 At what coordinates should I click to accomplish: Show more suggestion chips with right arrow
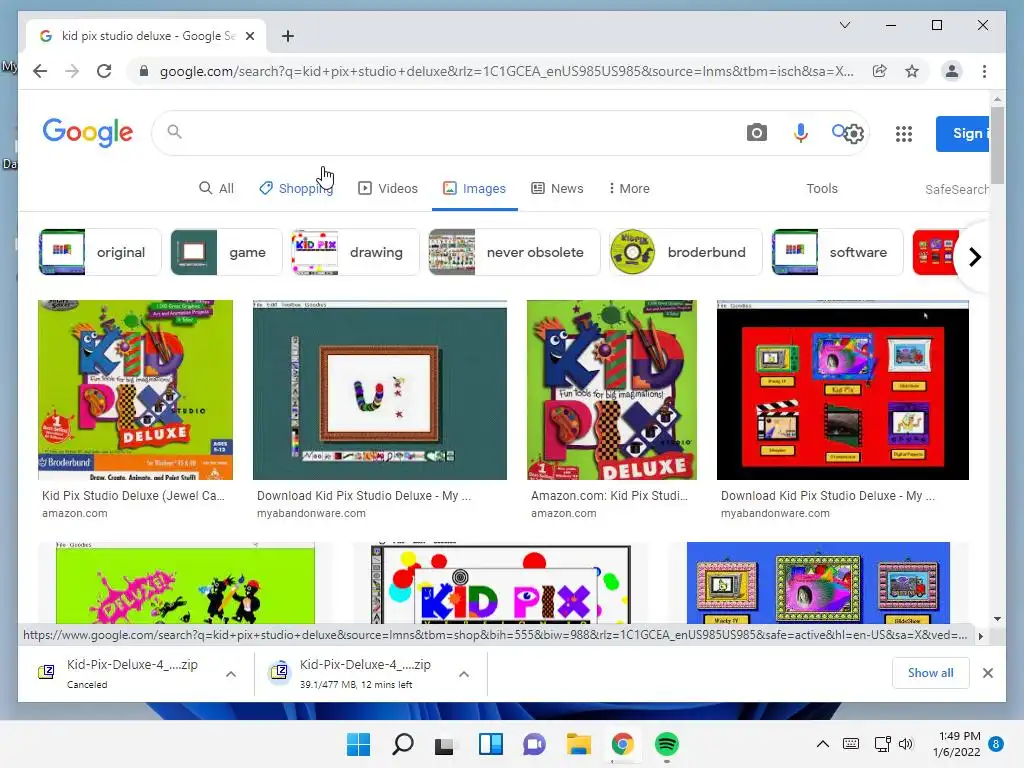(x=974, y=257)
